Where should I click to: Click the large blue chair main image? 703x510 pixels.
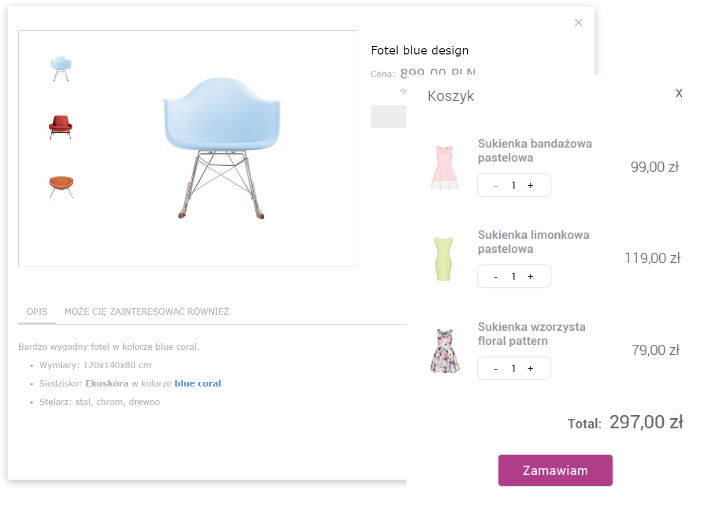(x=214, y=146)
